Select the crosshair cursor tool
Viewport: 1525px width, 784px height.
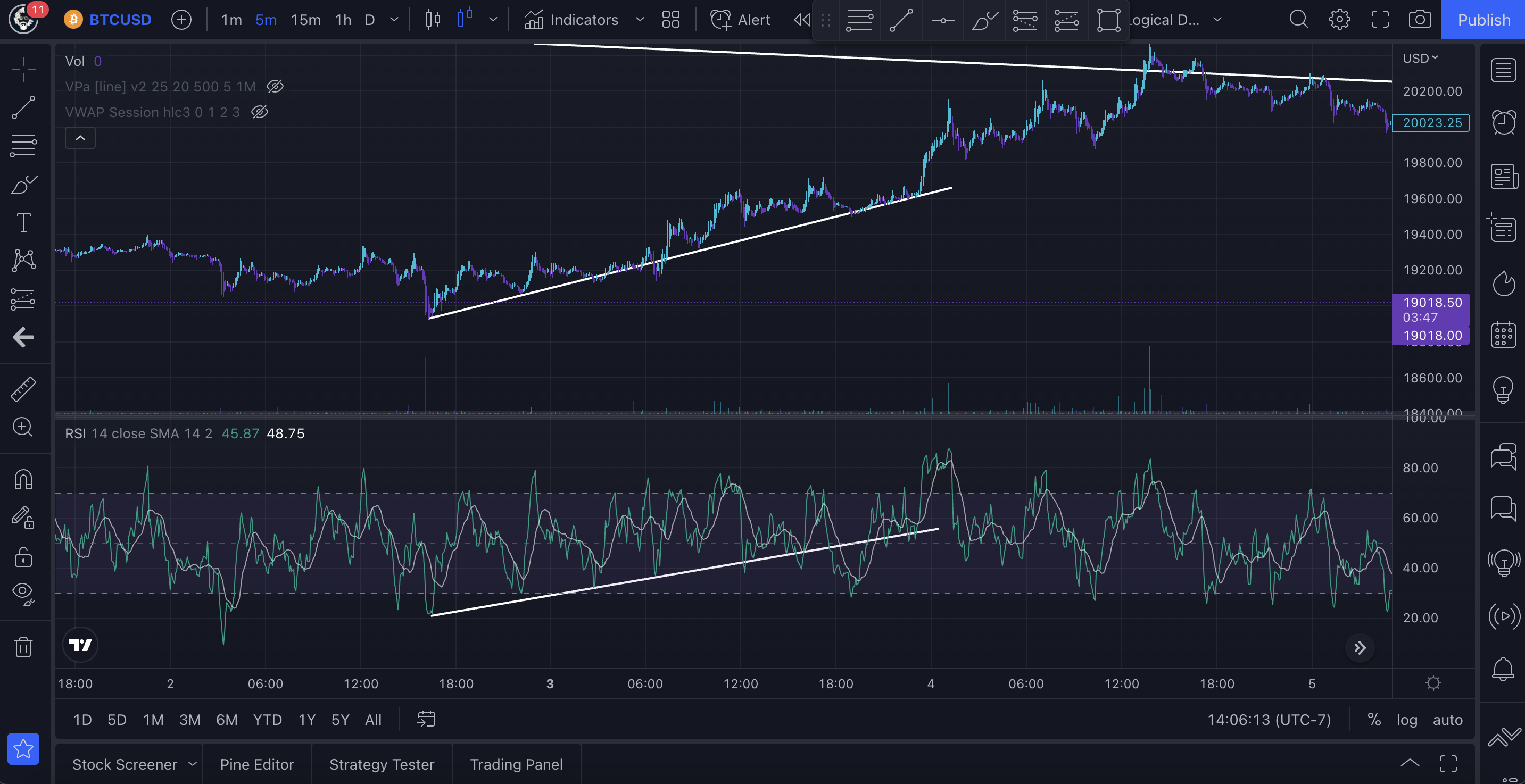coord(24,70)
